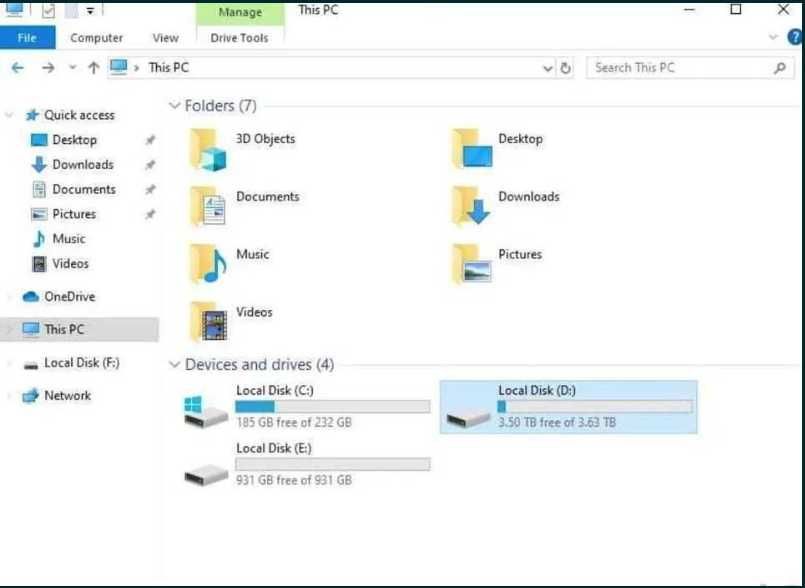The height and width of the screenshot is (588, 805).
Task: Open the Documents folder icon in Folders
Action: 208,206
